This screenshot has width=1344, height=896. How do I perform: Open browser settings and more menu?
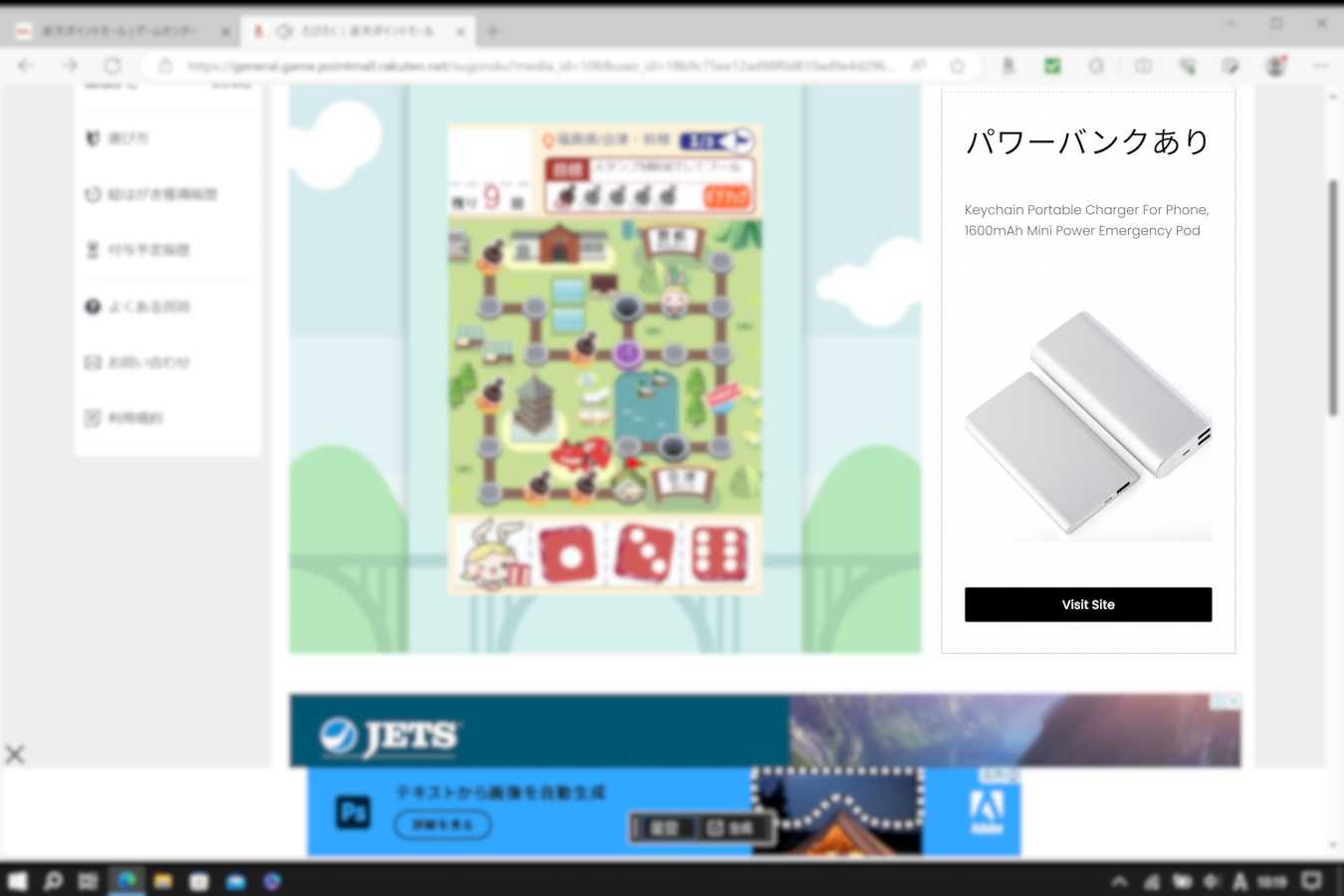(x=1320, y=66)
